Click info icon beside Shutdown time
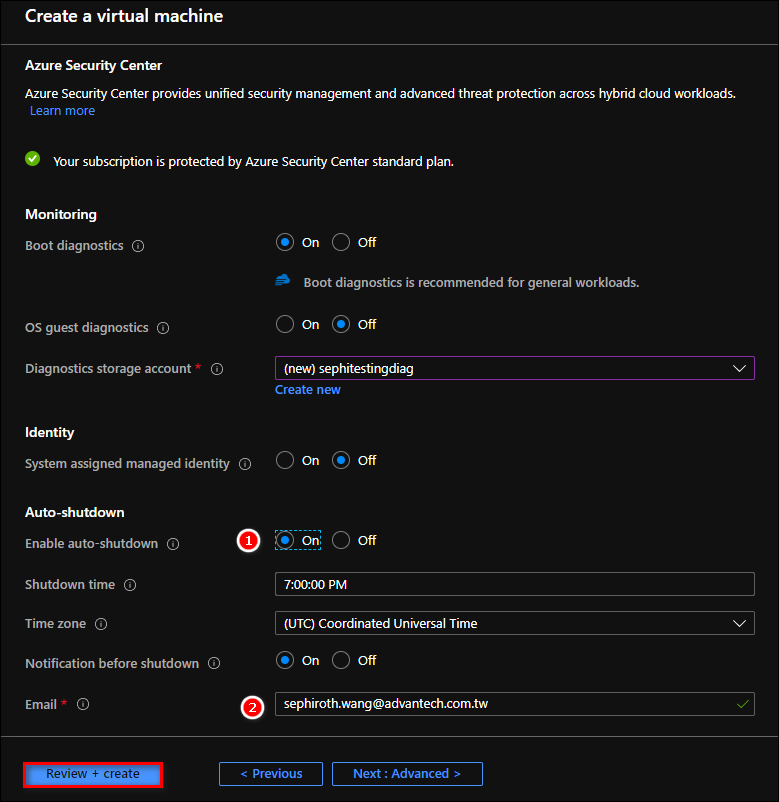779x802 pixels. [x=130, y=585]
